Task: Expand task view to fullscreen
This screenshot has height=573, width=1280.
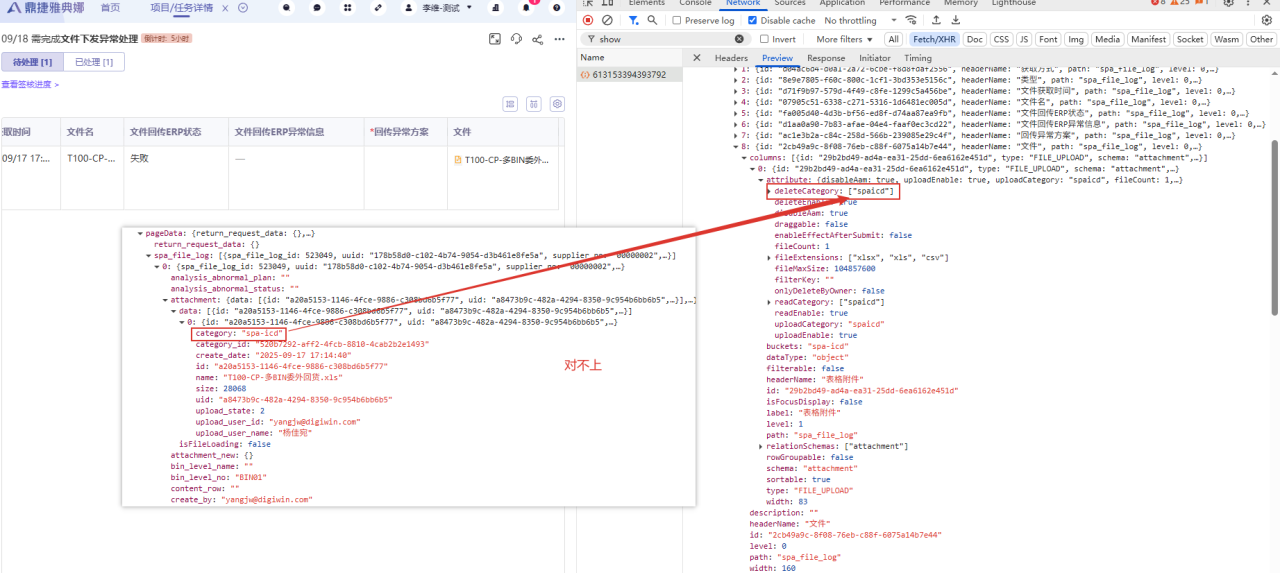Action: [495, 39]
